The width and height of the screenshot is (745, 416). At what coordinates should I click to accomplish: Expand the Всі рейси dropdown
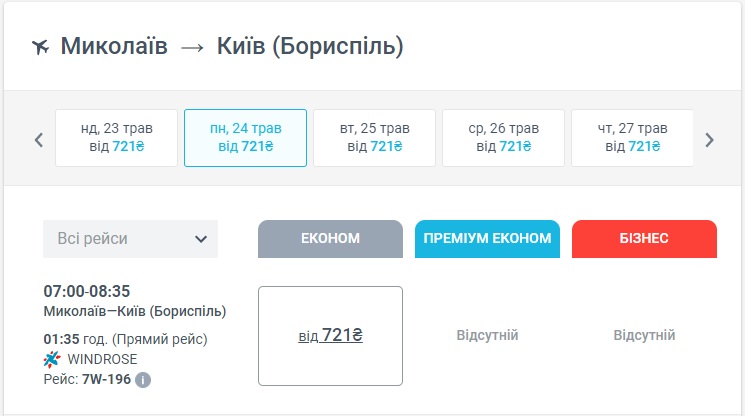(130, 239)
